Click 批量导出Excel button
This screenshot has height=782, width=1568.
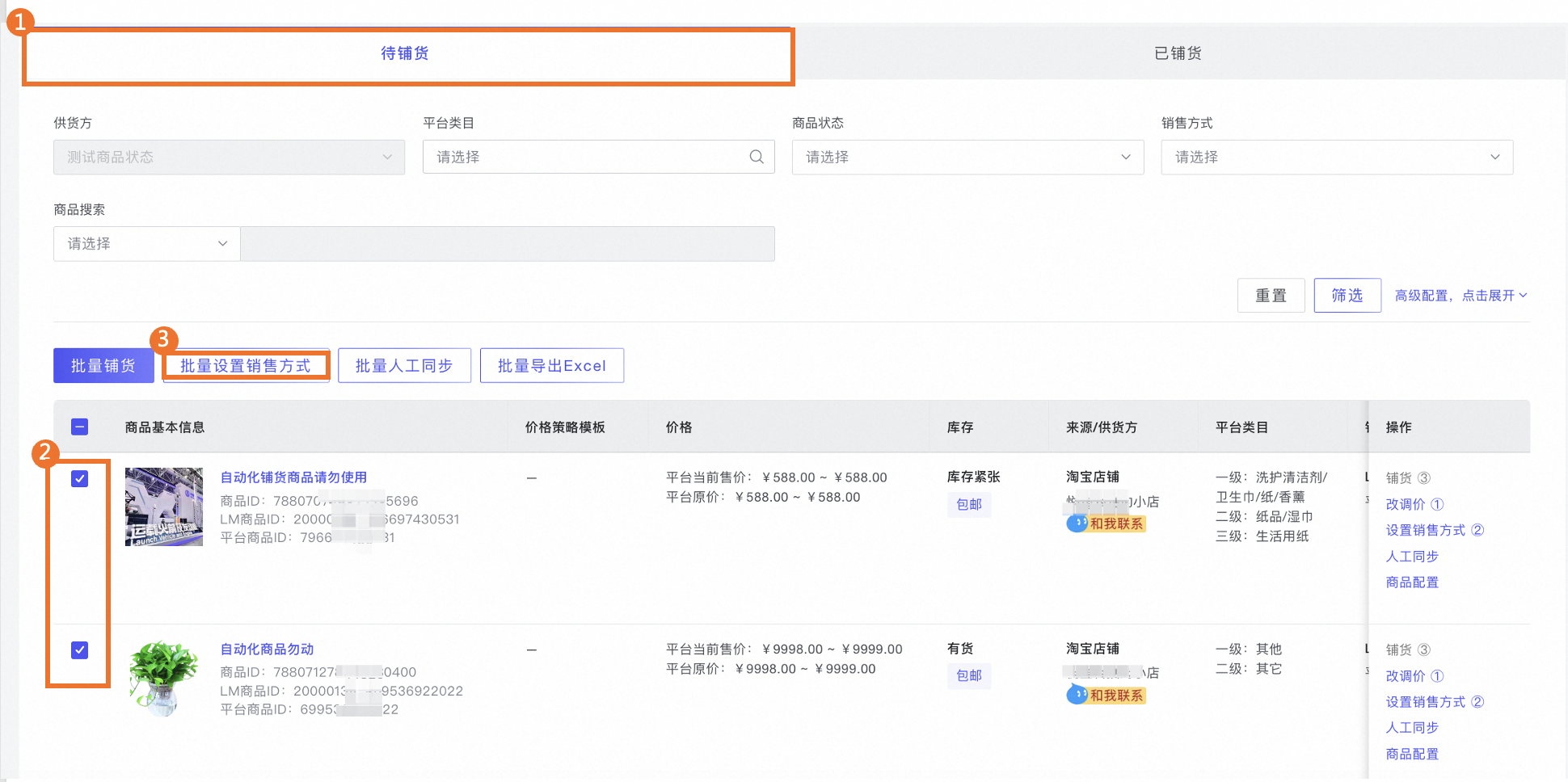[x=552, y=366]
